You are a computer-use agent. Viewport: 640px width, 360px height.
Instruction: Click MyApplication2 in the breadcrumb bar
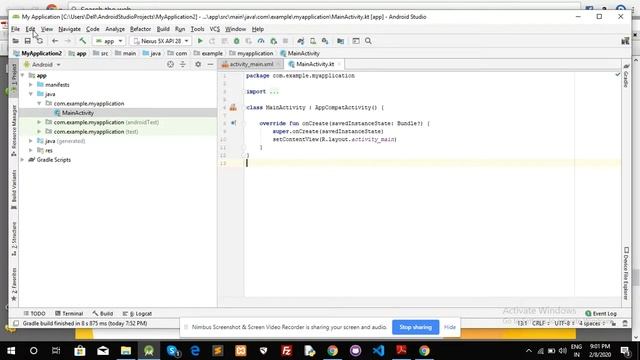coord(38,53)
